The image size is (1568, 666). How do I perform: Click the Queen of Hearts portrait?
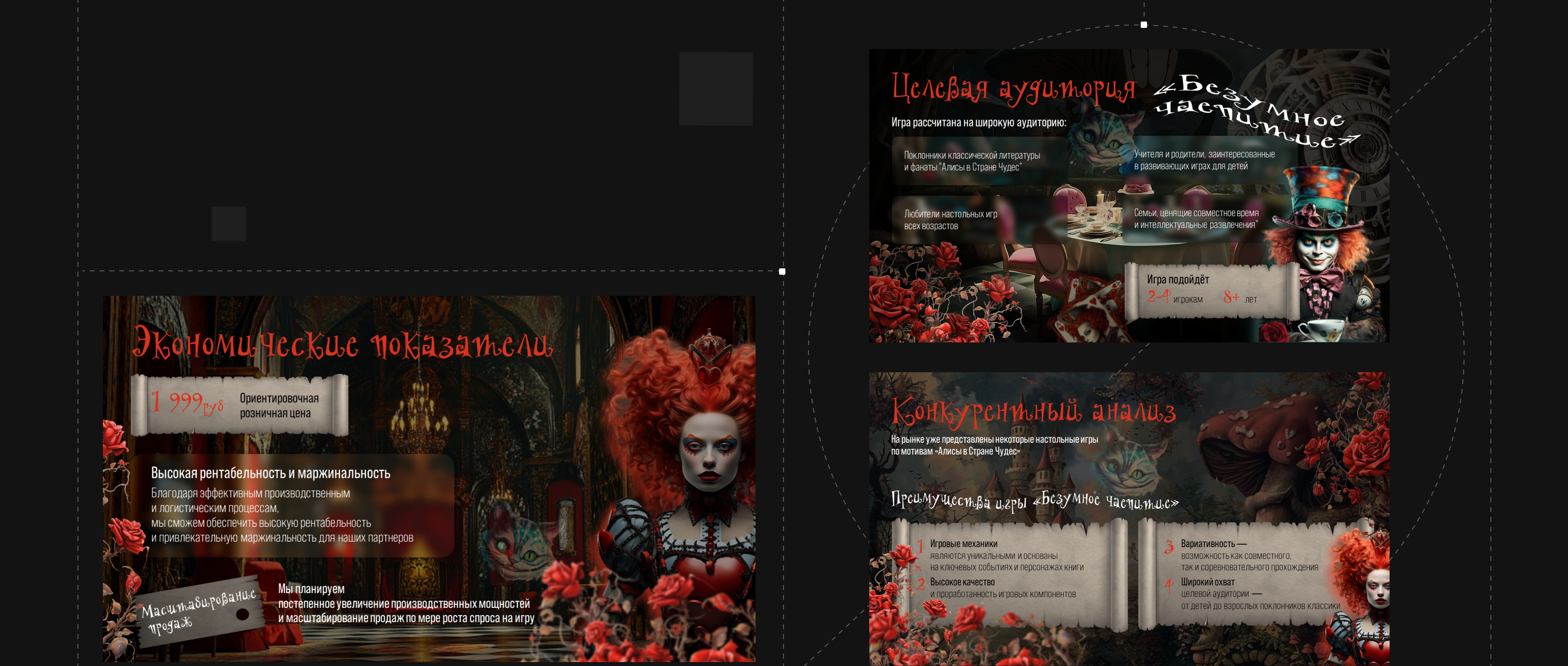coord(709,456)
